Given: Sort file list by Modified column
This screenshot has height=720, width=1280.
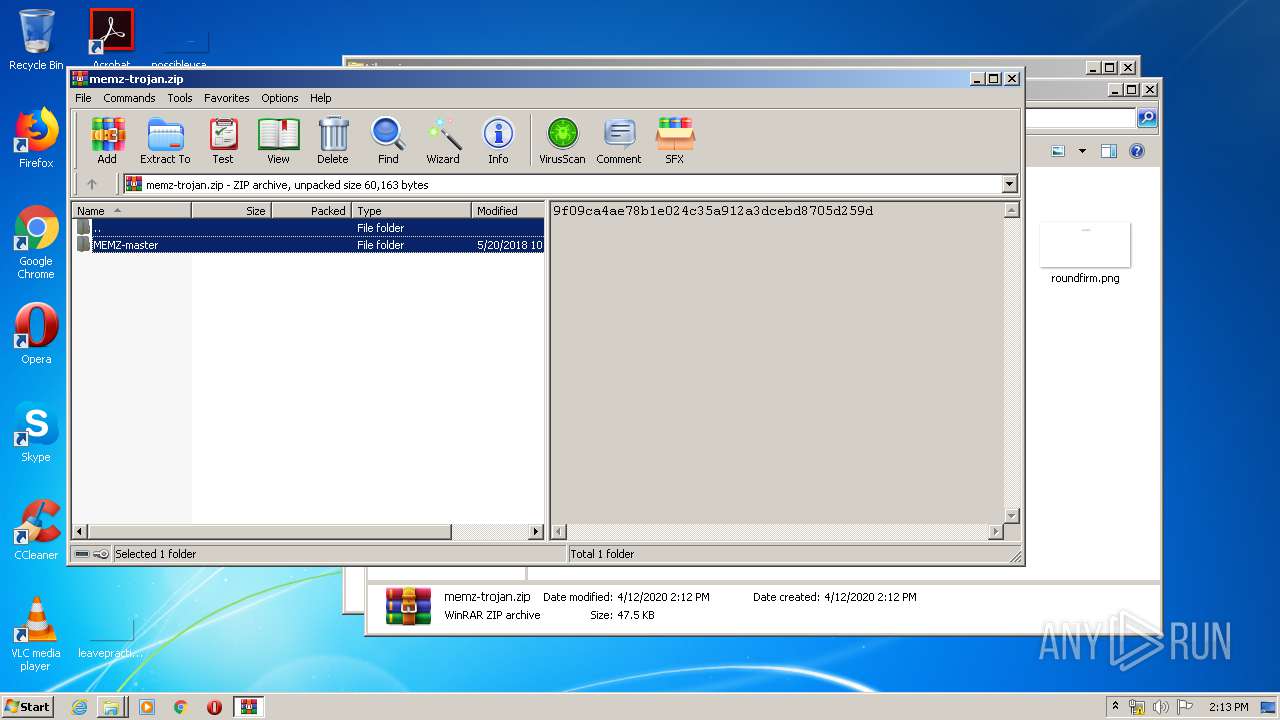Looking at the screenshot, I should 508,210.
